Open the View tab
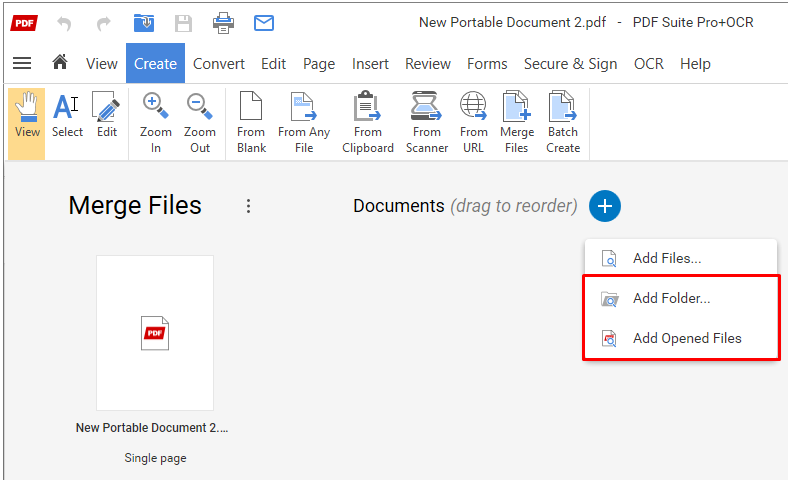 coord(102,64)
